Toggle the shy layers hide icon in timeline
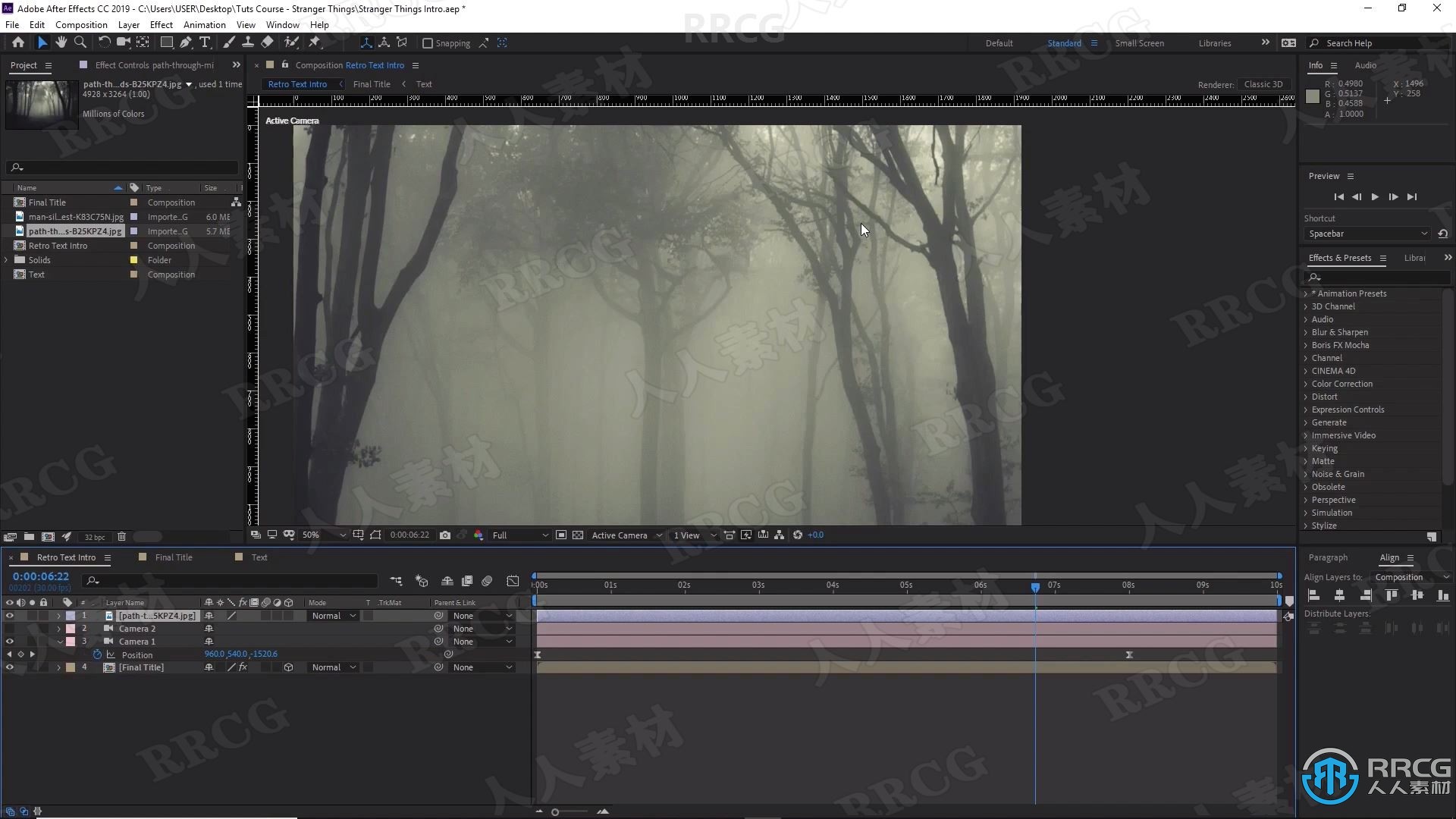The image size is (1456, 819). (447, 581)
